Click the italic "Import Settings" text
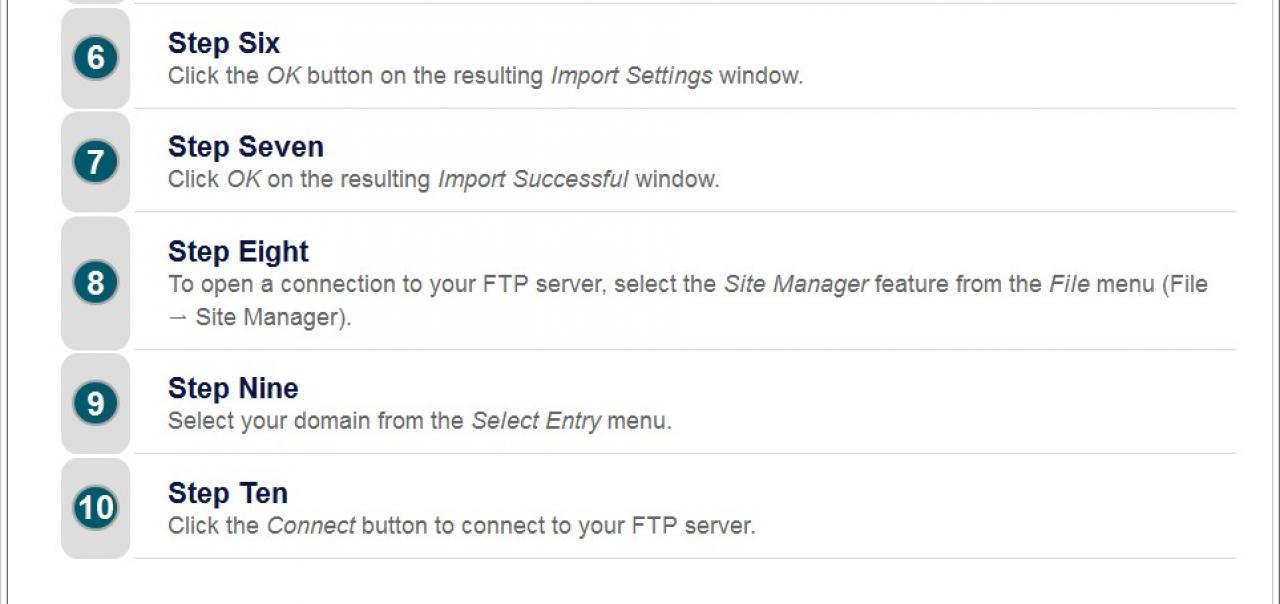Viewport: 1280px width, 604px height. coord(632,76)
